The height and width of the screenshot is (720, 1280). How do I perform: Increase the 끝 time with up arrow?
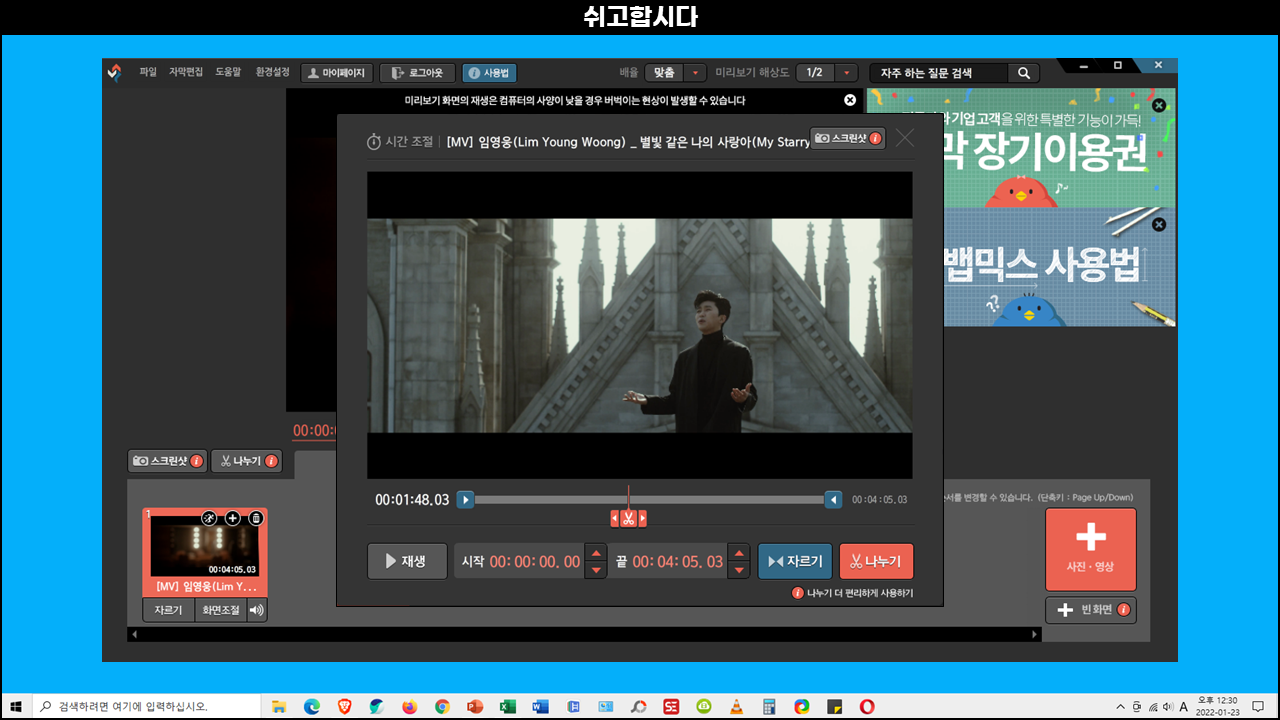[x=739, y=553]
